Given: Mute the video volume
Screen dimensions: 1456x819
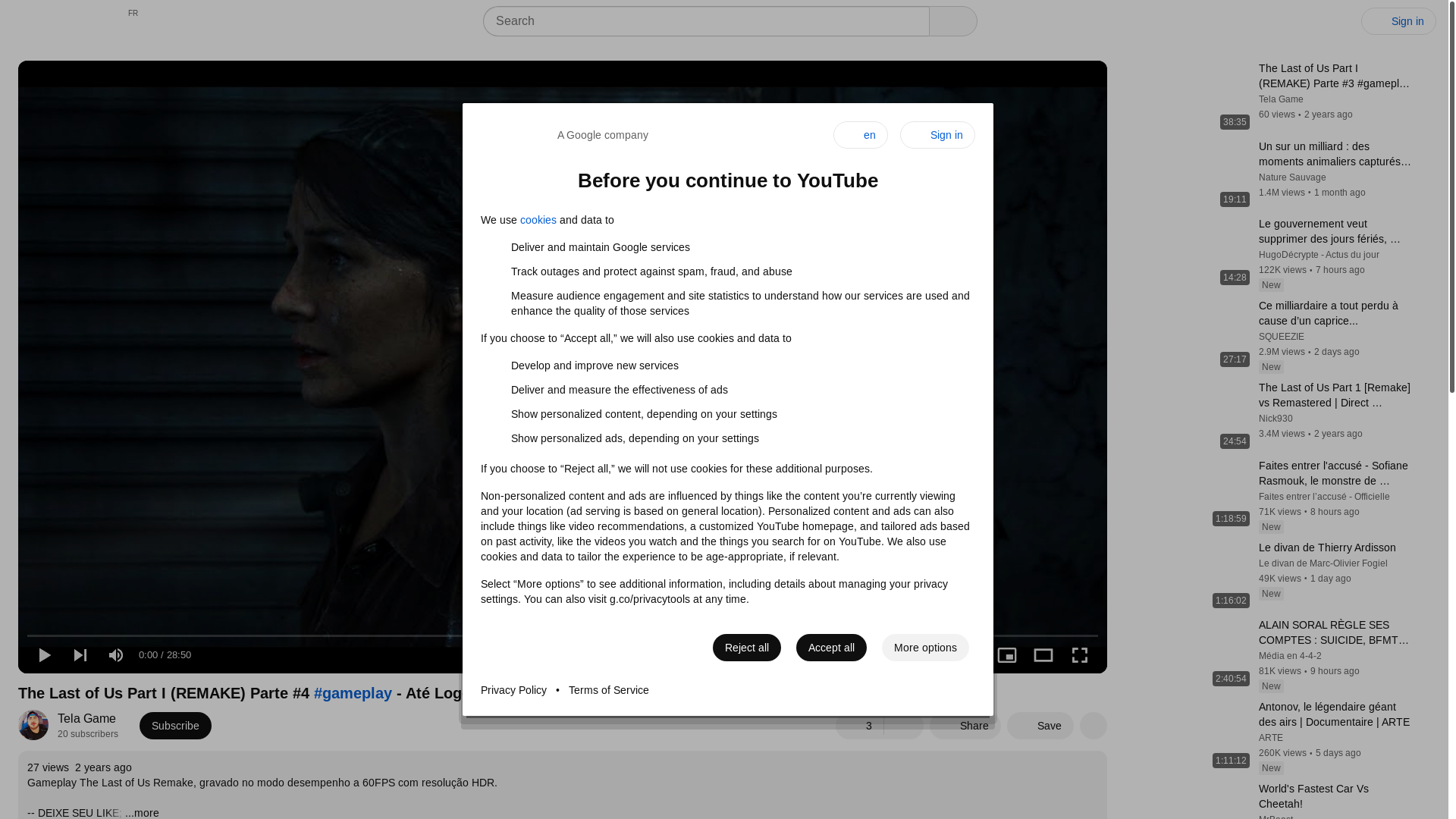Looking at the screenshot, I should coord(116,655).
